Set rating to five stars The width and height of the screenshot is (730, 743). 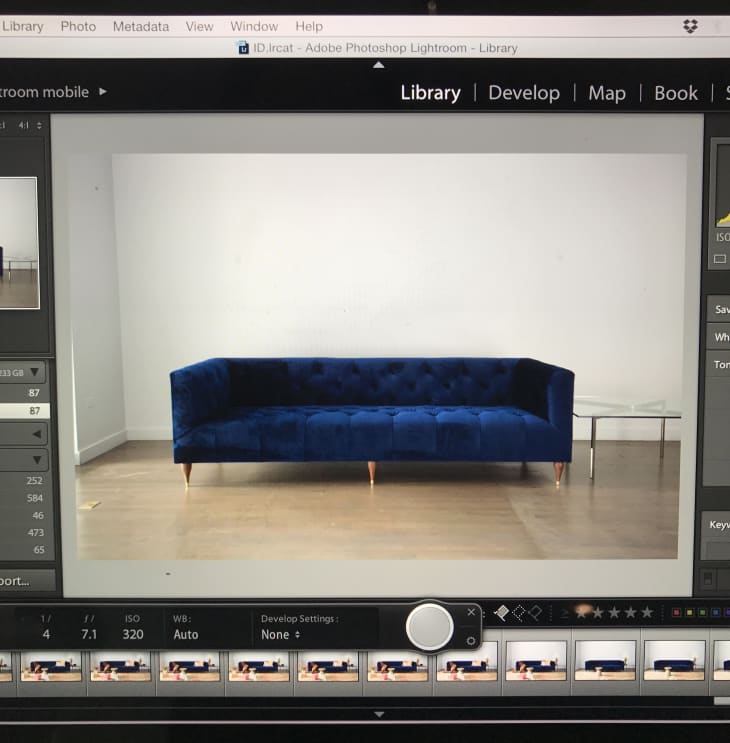pos(647,612)
